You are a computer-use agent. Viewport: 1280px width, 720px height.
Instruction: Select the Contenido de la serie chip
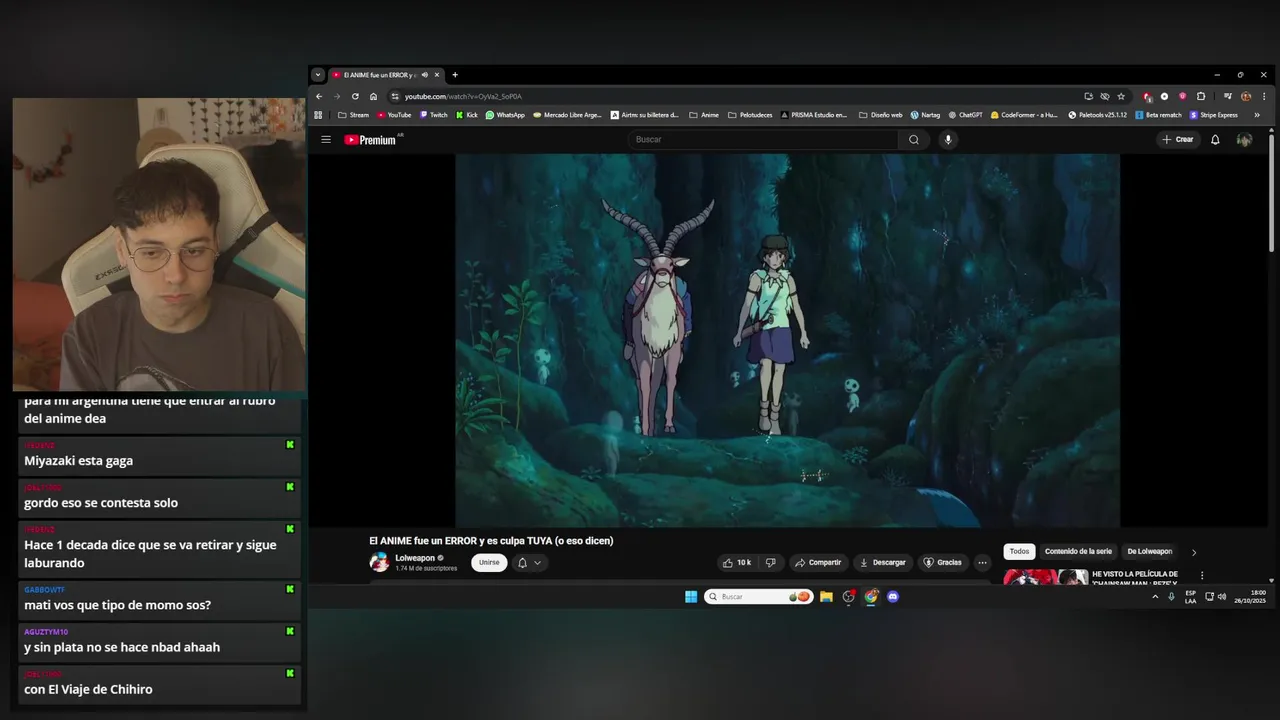1078,552
